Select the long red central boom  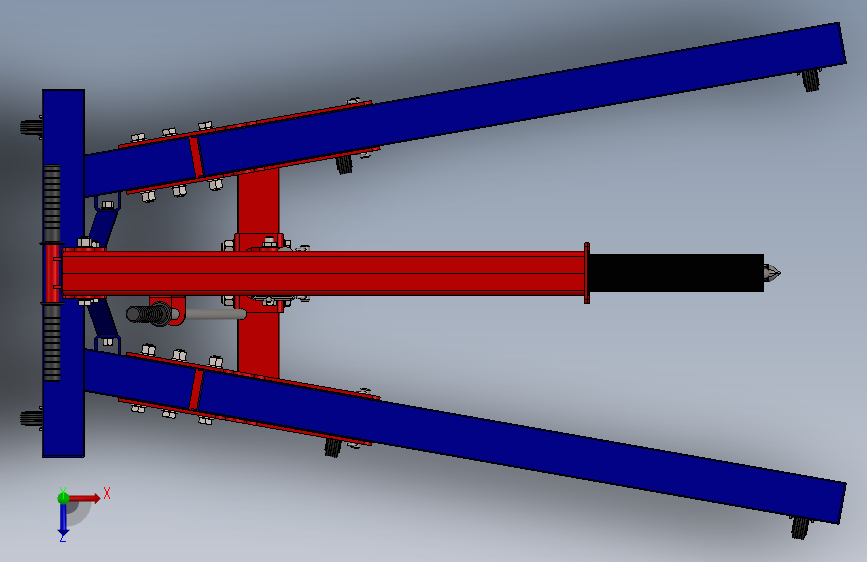323,273
